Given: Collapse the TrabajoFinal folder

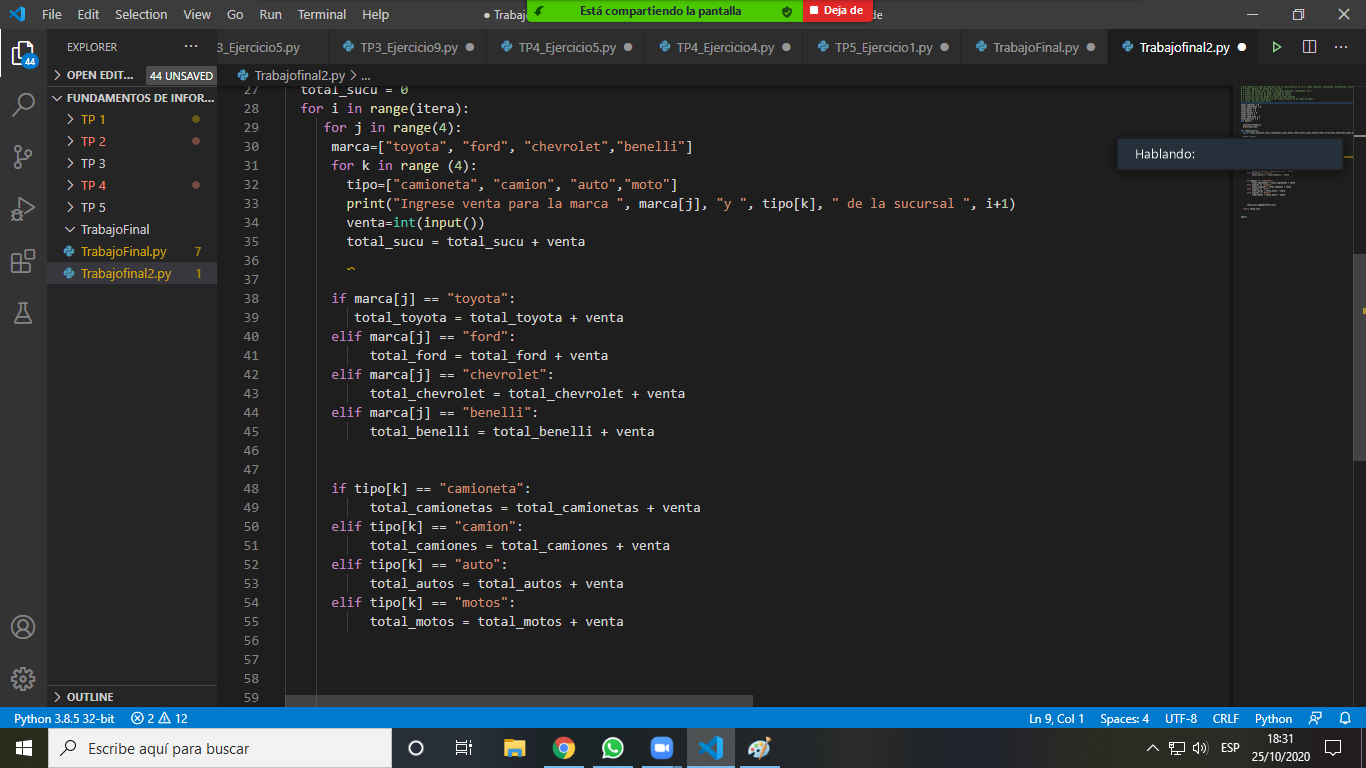Looking at the screenshot, I should 132,229.
